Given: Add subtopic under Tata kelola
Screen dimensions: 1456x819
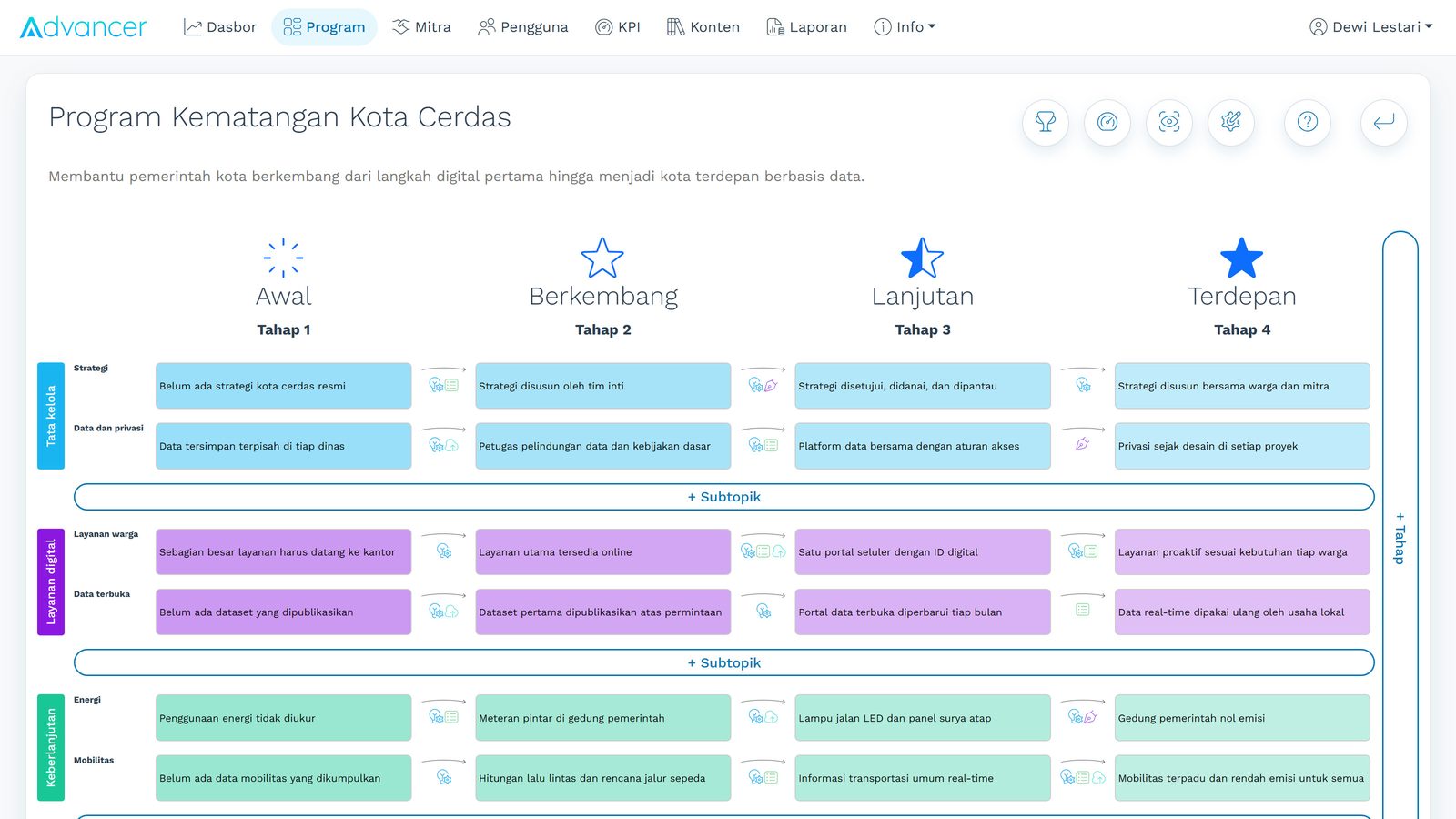Looking at the screenshot, I should coord(724,497).
